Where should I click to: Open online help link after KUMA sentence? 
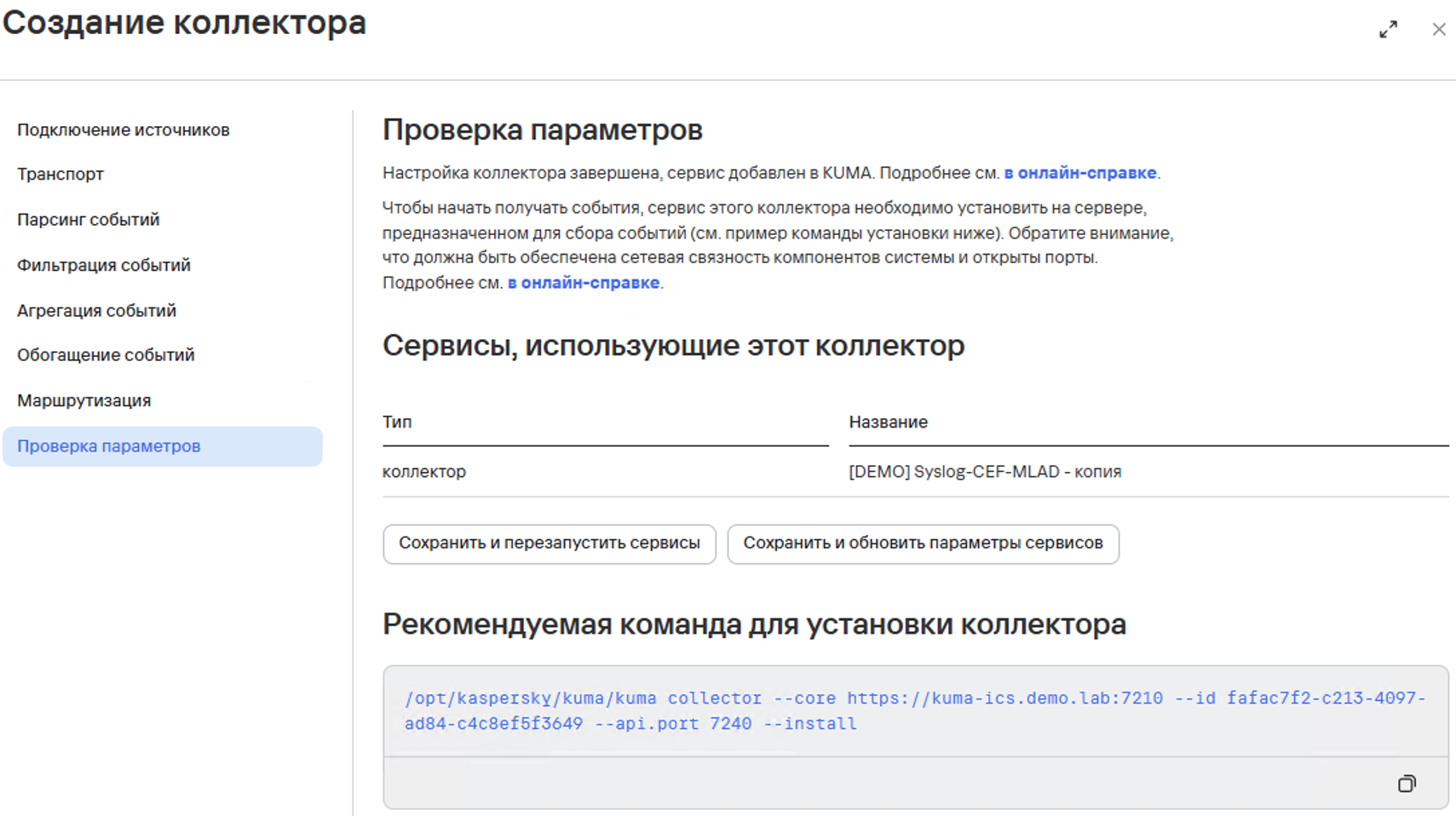point(1079,173)
